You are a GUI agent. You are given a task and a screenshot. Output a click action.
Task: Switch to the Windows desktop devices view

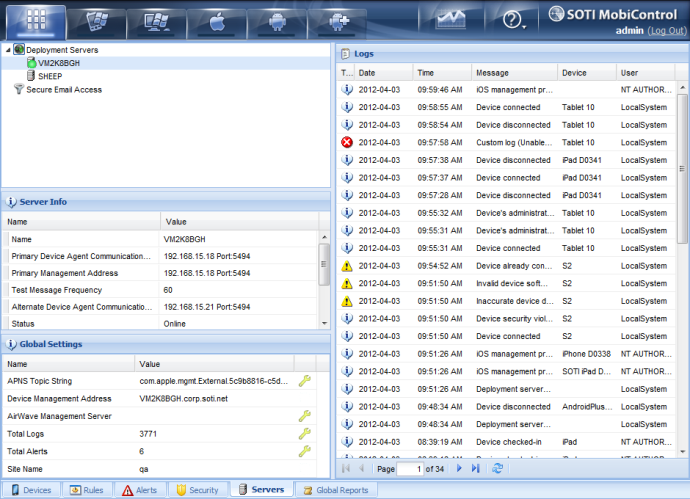click(x=157, y=22)
